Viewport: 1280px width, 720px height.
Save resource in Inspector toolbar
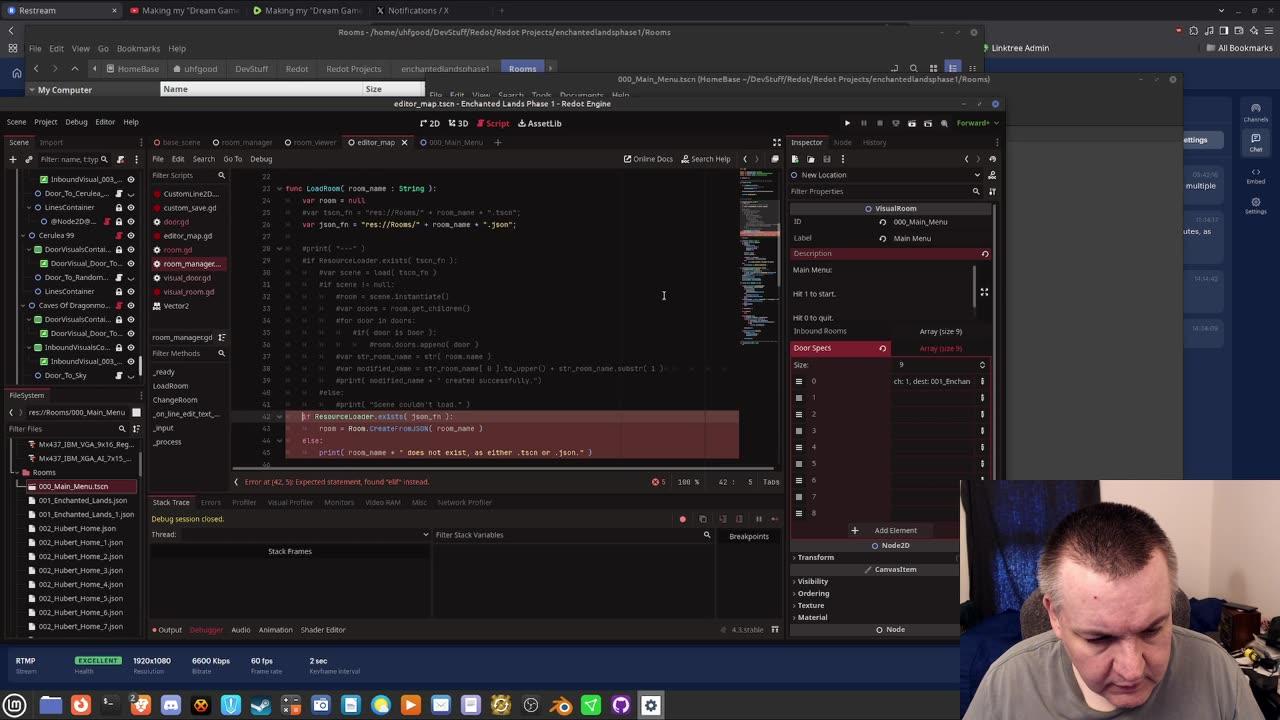pyautogui.click(x=827, y=159)
